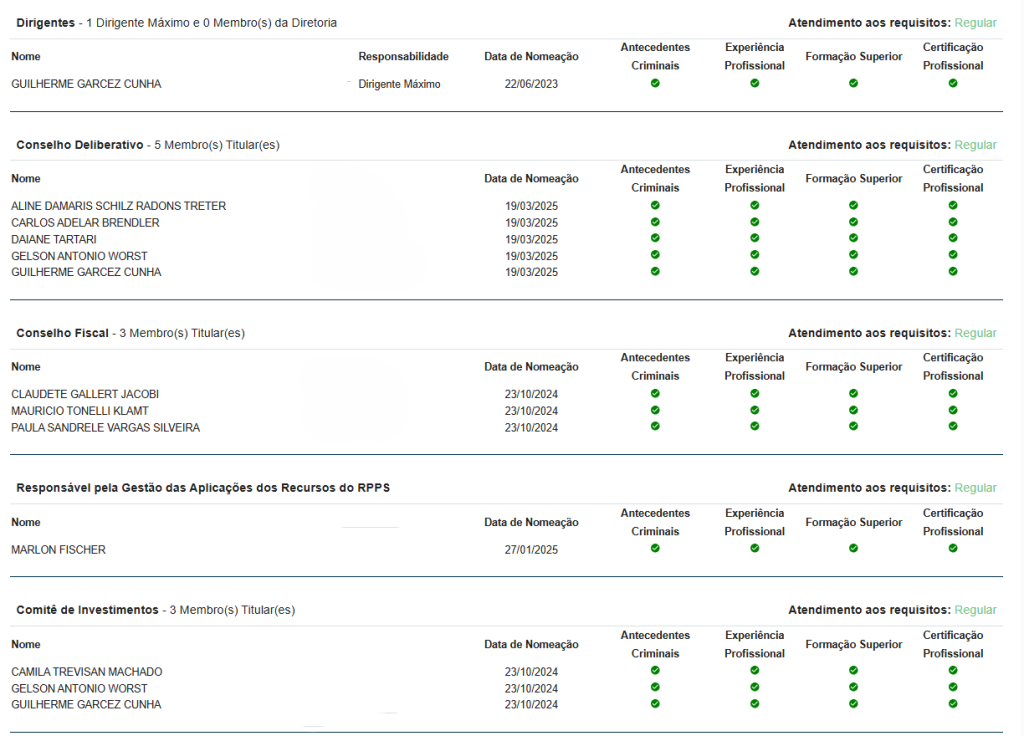Click Mauricio Tonelli Klamt's Formação Superior check icon

click(853, 409)
